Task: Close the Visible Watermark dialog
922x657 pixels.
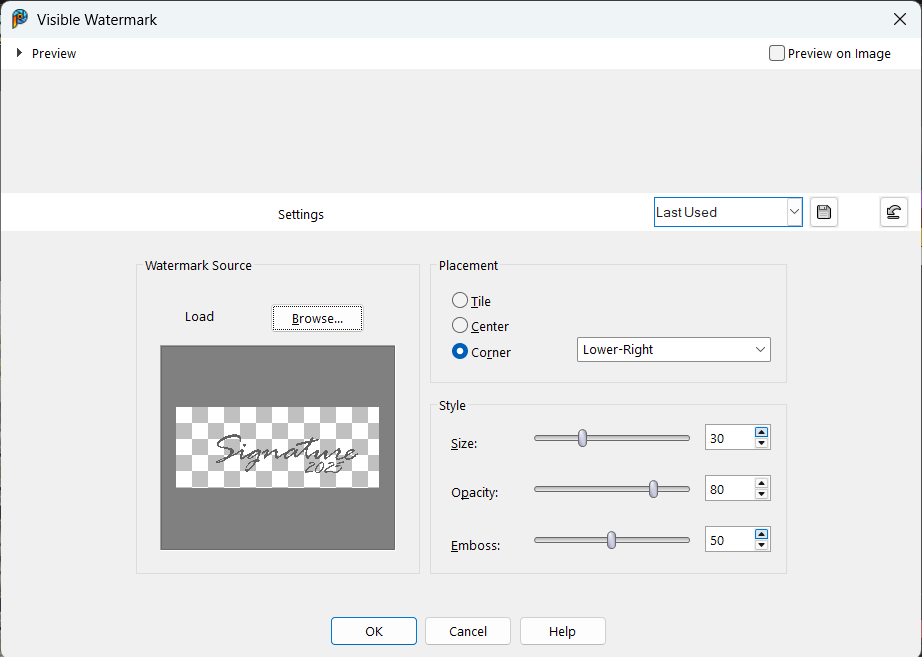Action: click(x=899, y=19)
